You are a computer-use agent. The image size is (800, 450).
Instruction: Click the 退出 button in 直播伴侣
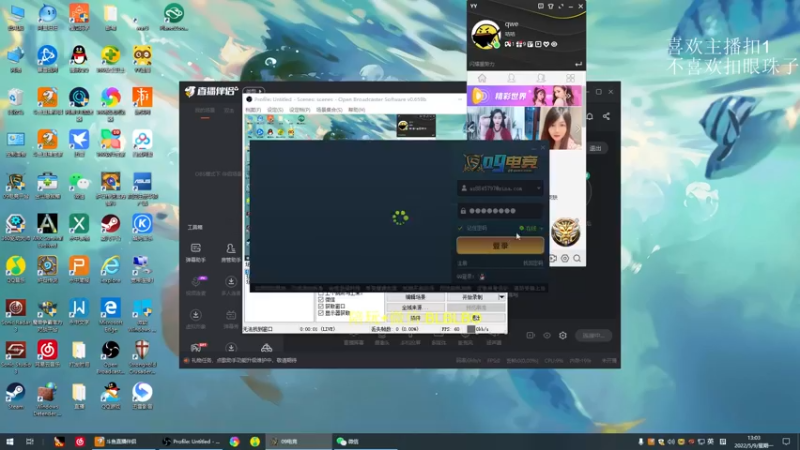coord(595,148)
